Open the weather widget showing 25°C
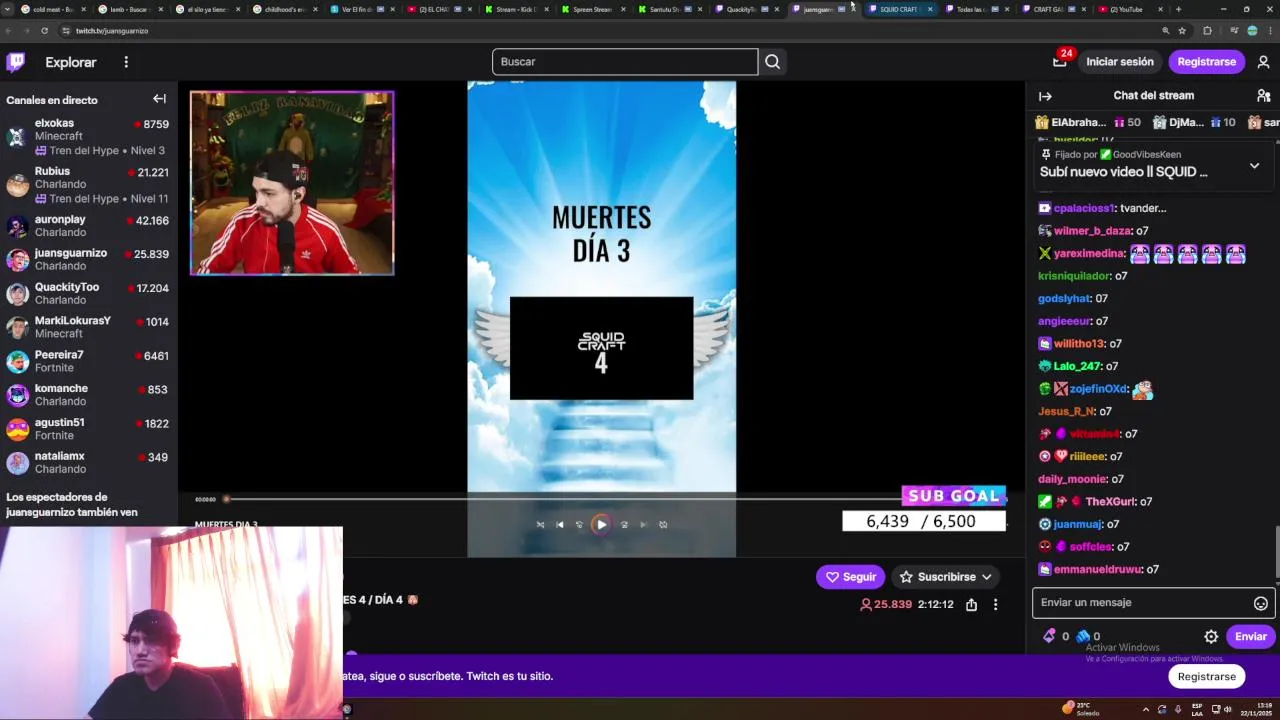1280x720 pixels. (x=1081, y=709)
